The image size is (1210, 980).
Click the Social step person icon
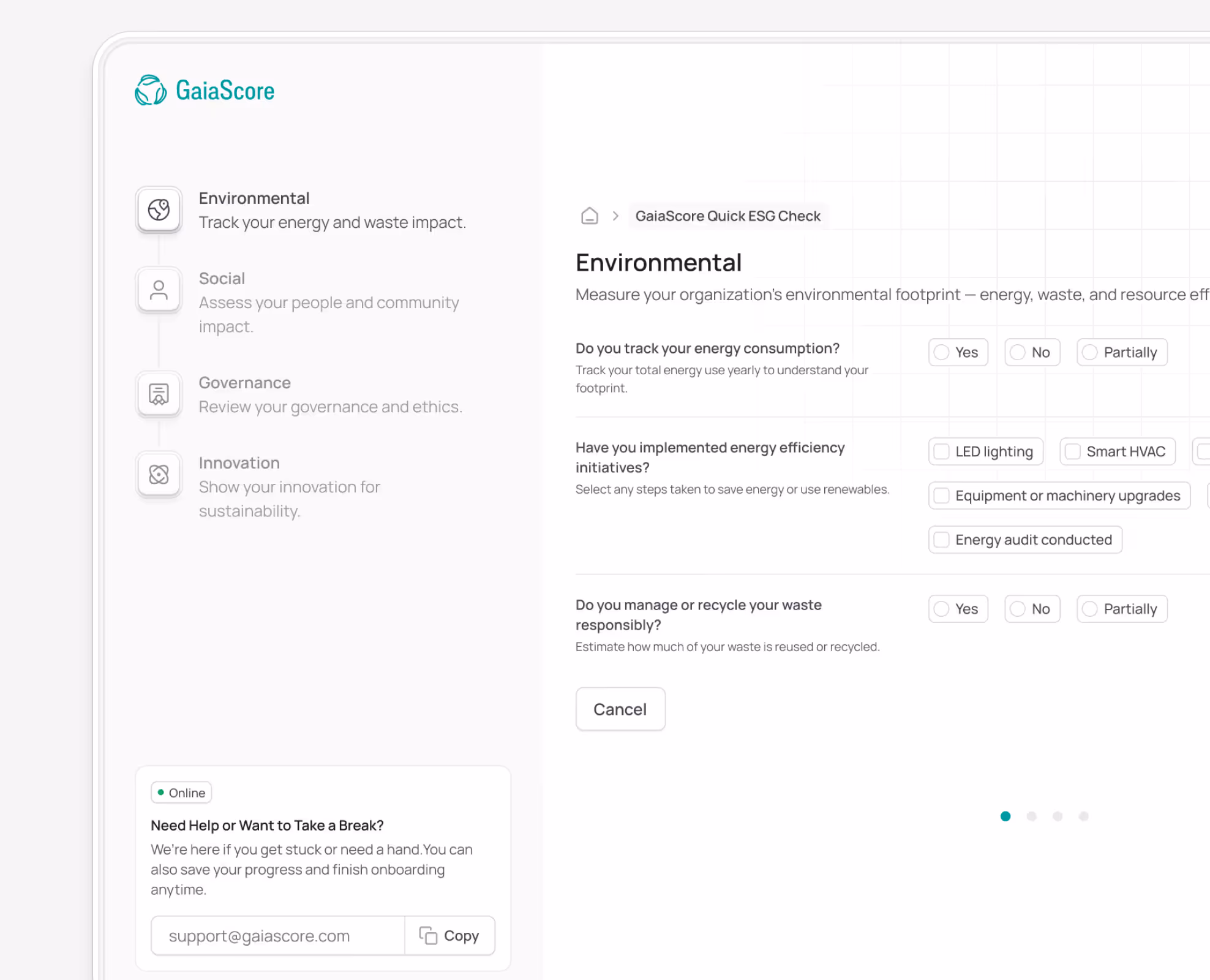point(159,290)
